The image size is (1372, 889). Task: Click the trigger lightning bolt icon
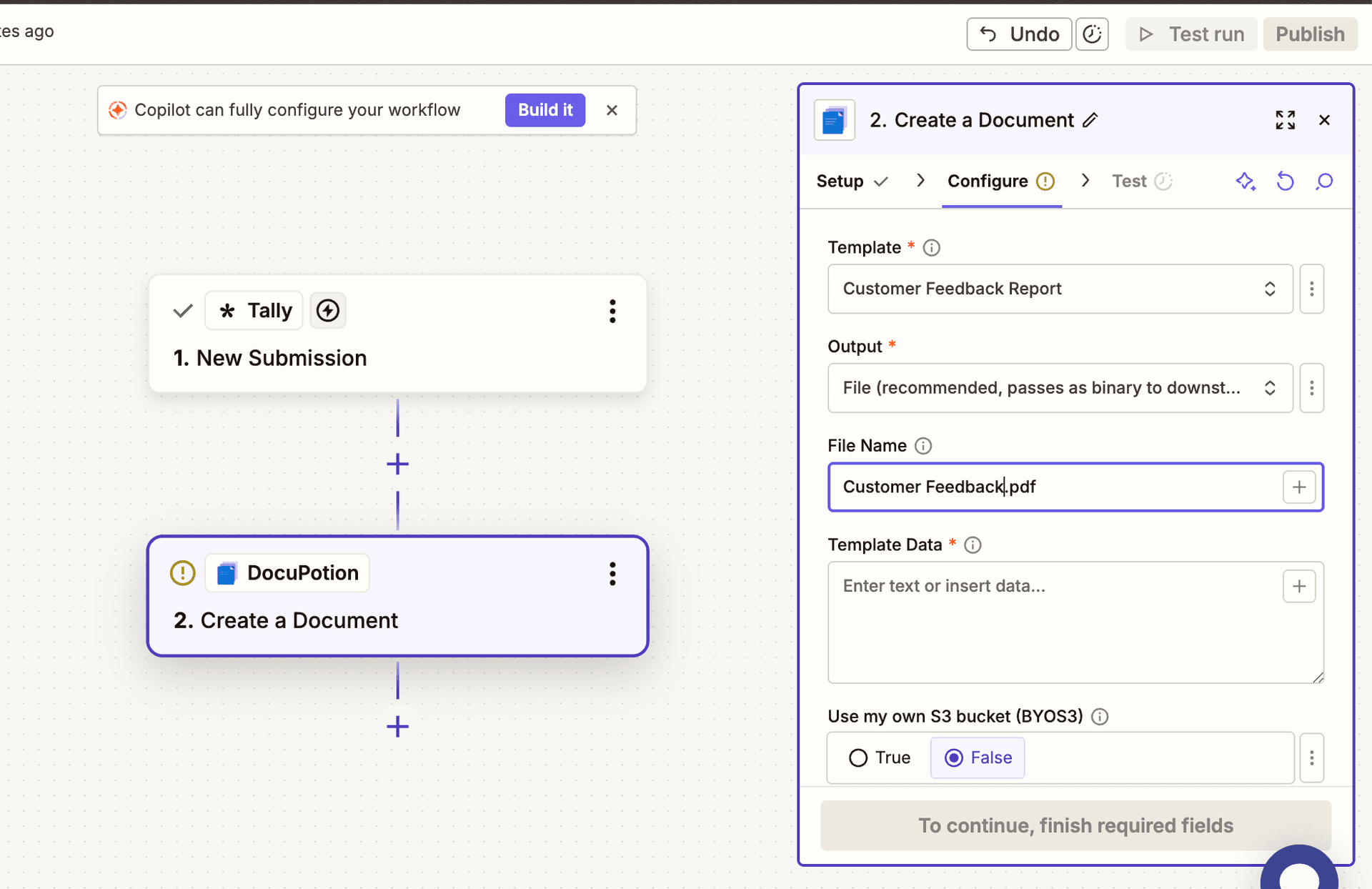[x=328, y=311]
